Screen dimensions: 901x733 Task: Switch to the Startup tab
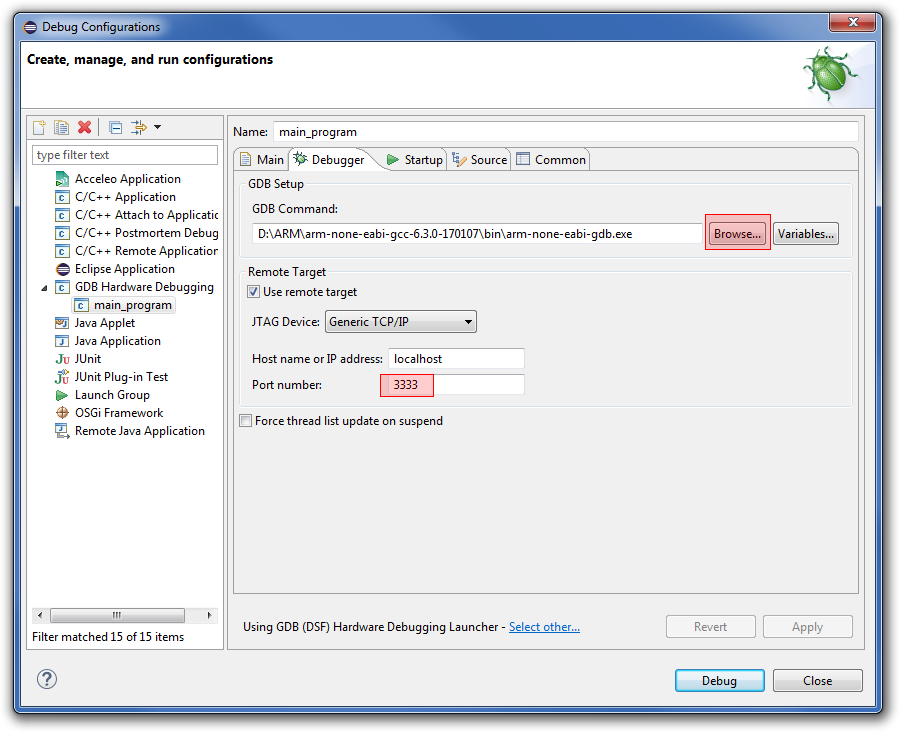coord(414,160)
